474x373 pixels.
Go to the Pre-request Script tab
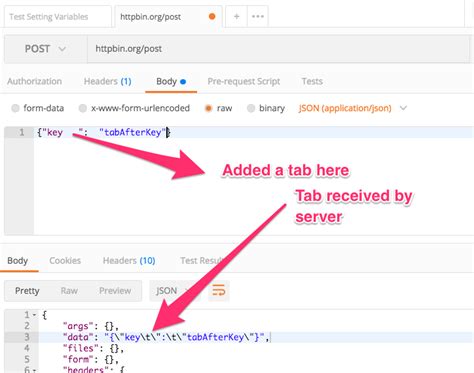[244, 81]
